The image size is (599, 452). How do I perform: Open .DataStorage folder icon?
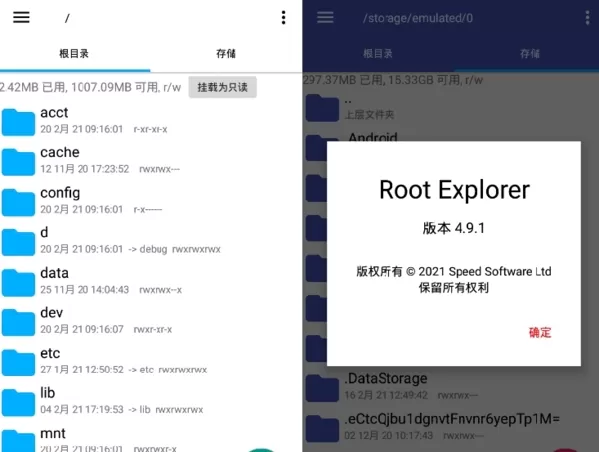click(x=322, y=388)
